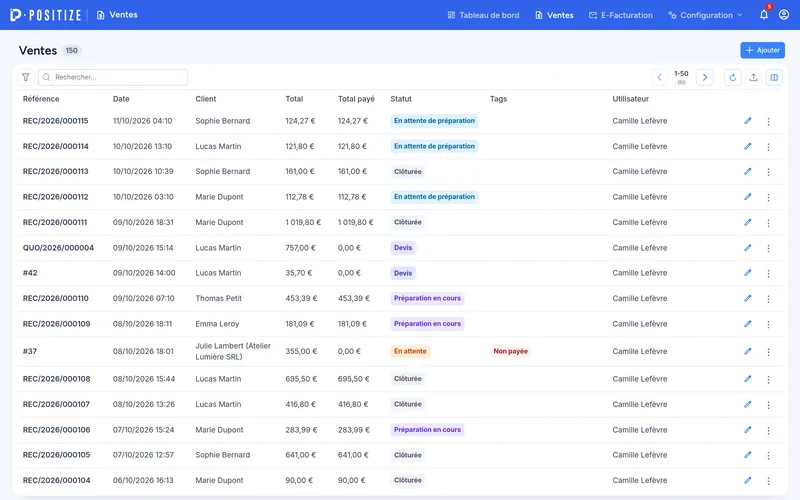Sort by the Date column header
800x500 pixels.
(x=121, y=99)
